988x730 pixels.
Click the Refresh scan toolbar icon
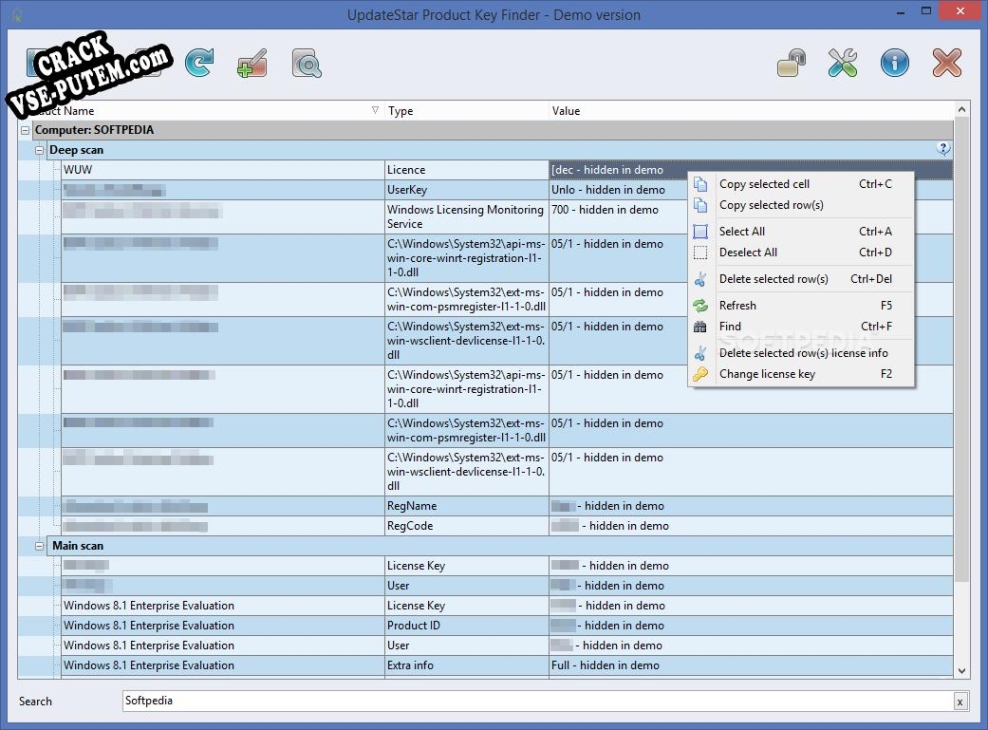(200, 64)
